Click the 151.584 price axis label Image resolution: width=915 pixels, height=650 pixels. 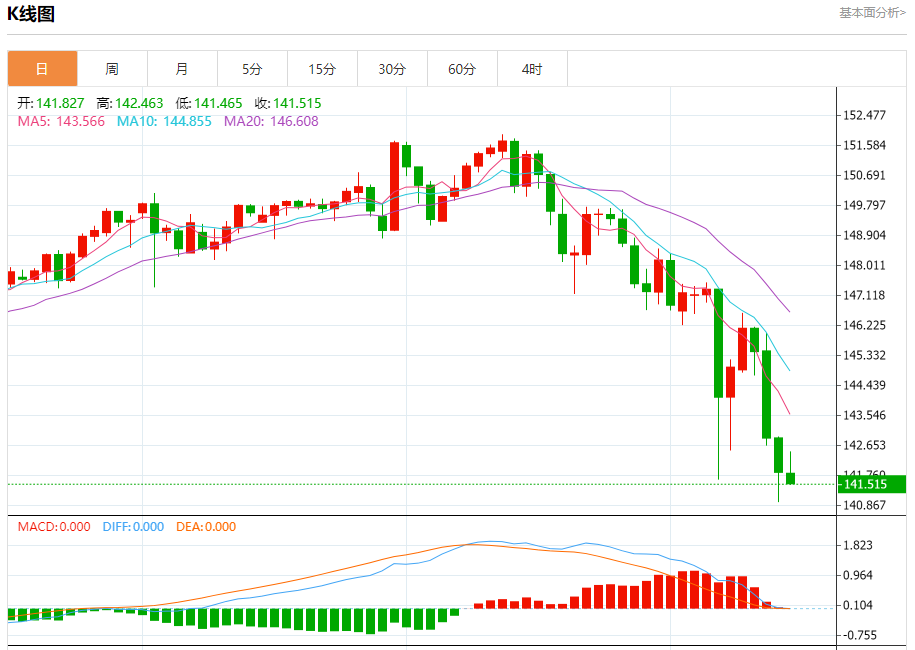[x=864, y=145]
